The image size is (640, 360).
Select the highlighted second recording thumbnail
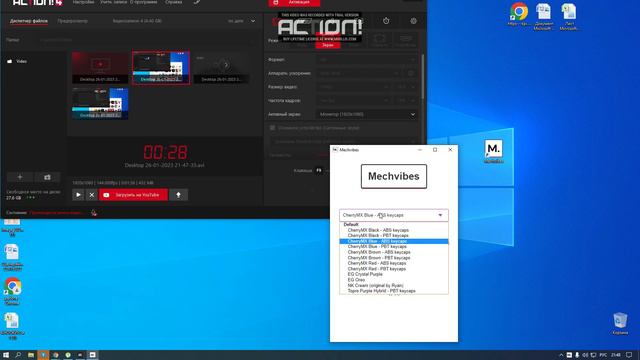coord(161,68)
